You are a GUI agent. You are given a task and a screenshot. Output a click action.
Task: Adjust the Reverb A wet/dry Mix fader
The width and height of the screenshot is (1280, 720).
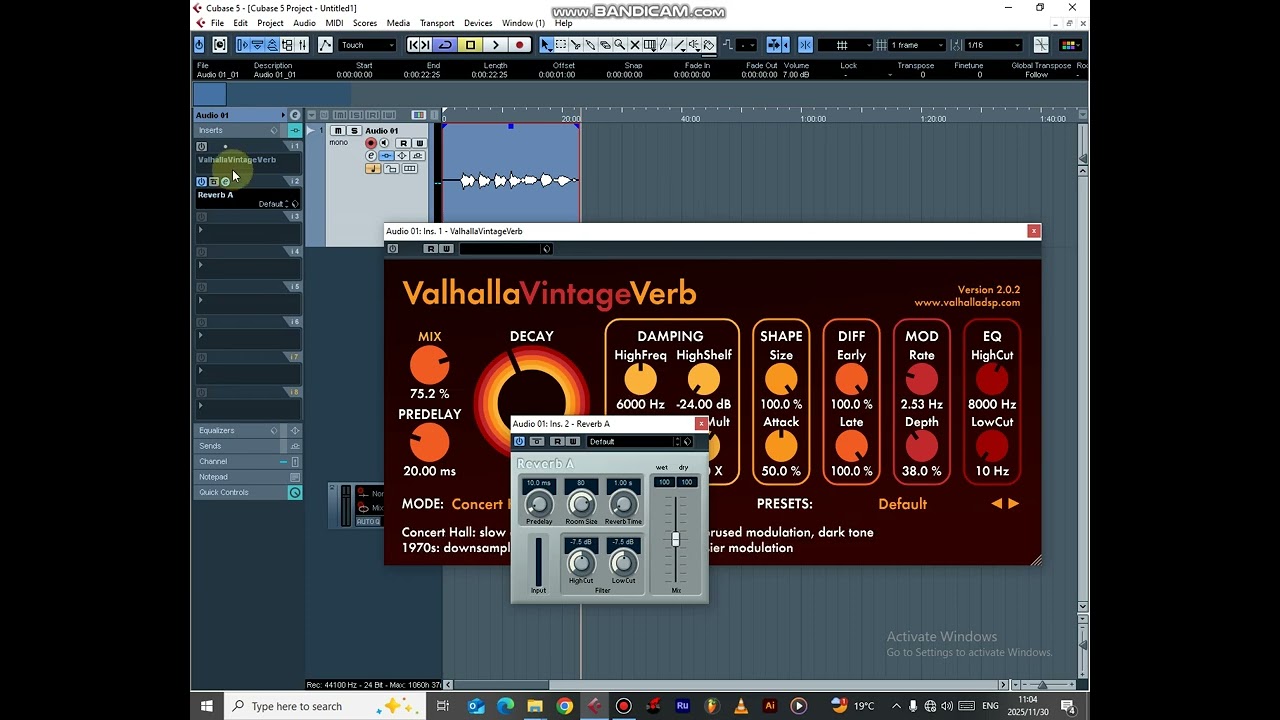(676, 540)
